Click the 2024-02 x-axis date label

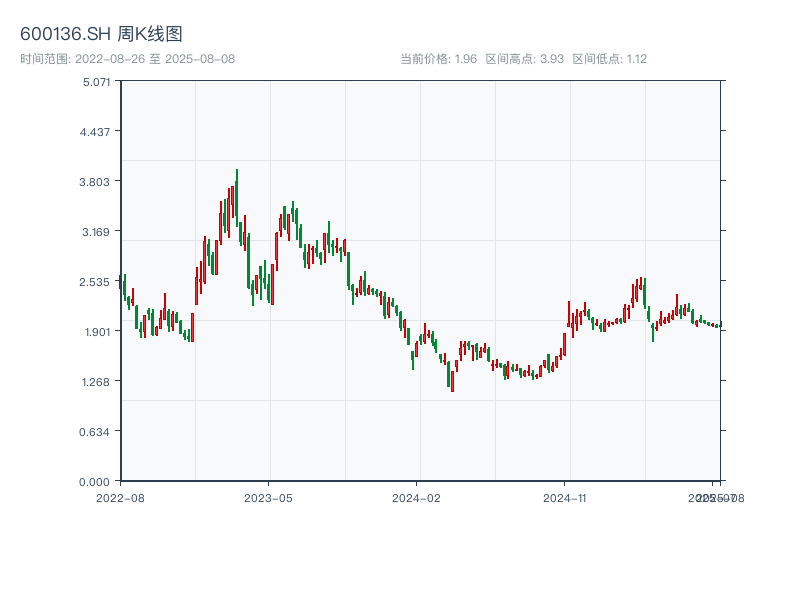click(417, 497)
